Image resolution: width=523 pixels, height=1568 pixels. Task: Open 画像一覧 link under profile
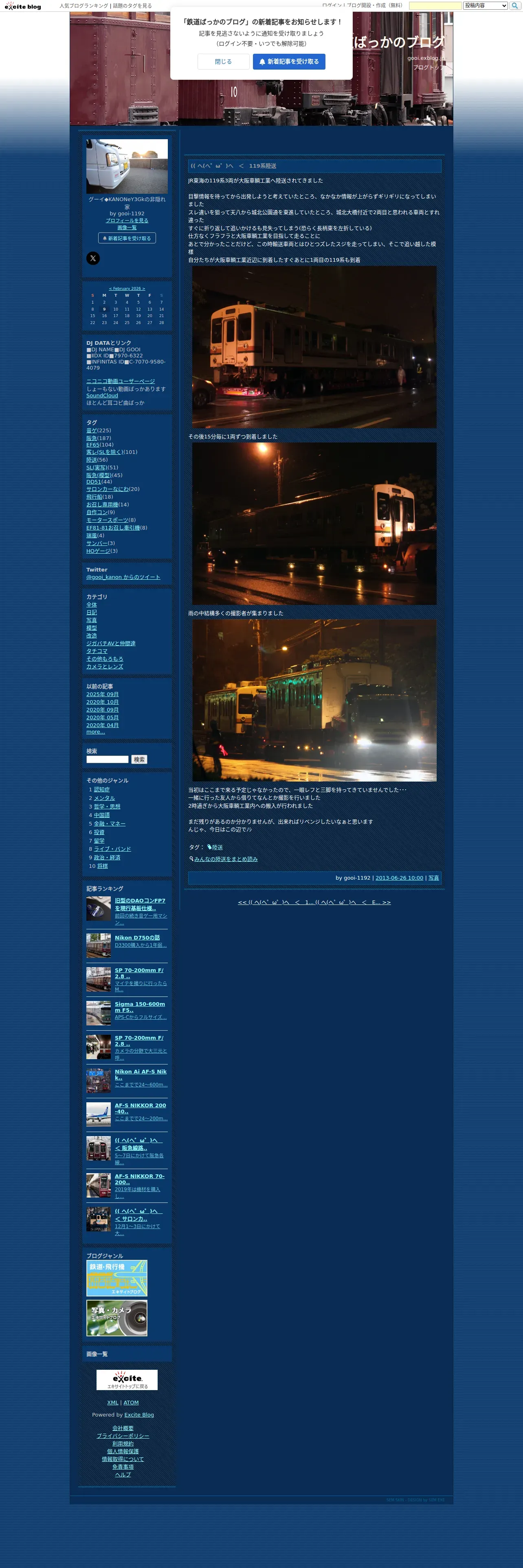(127, 227)
